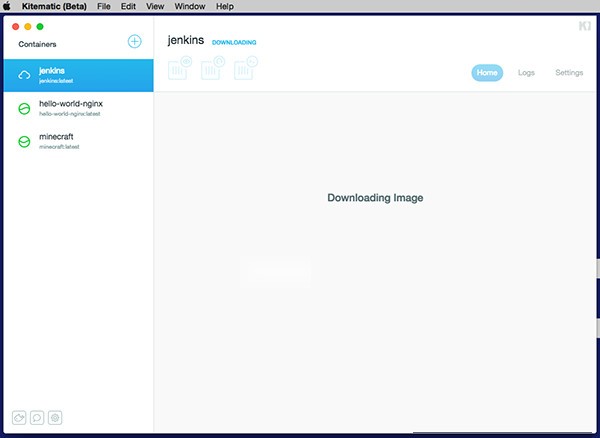This screenshot has width=600, height=438.
Task: Open the Window menu in menu bar
Action: 189,6
